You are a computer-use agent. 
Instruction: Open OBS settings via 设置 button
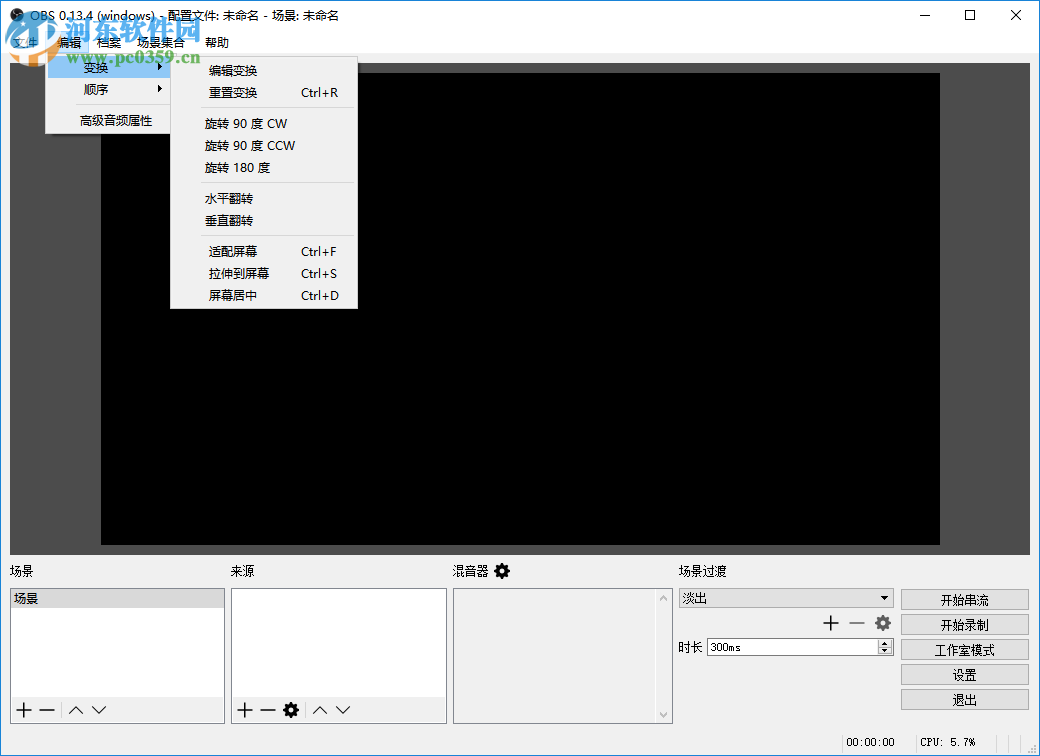[x=964, y=674]
